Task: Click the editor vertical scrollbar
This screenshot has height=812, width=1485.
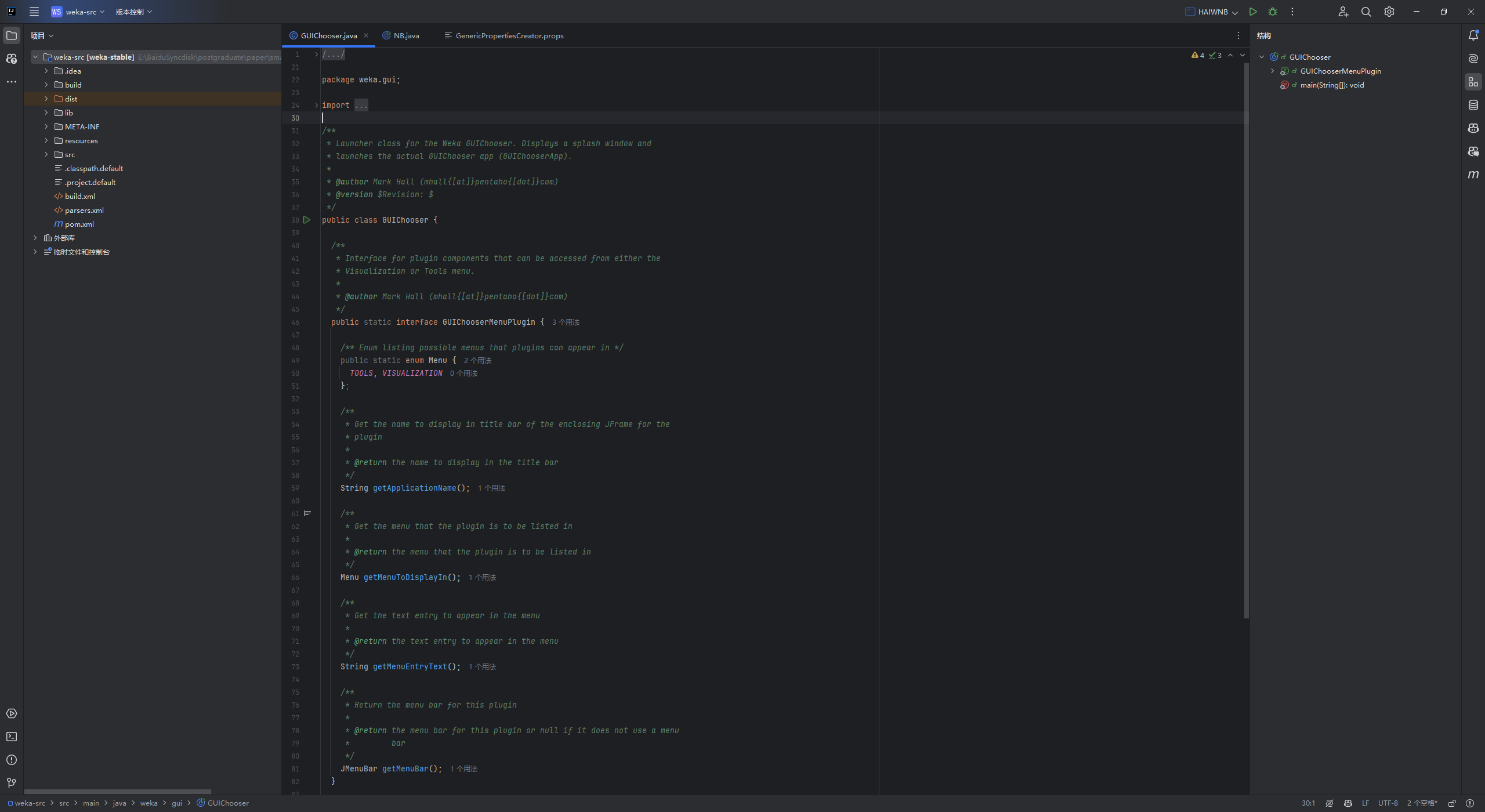Action: tap(1246, 340)
